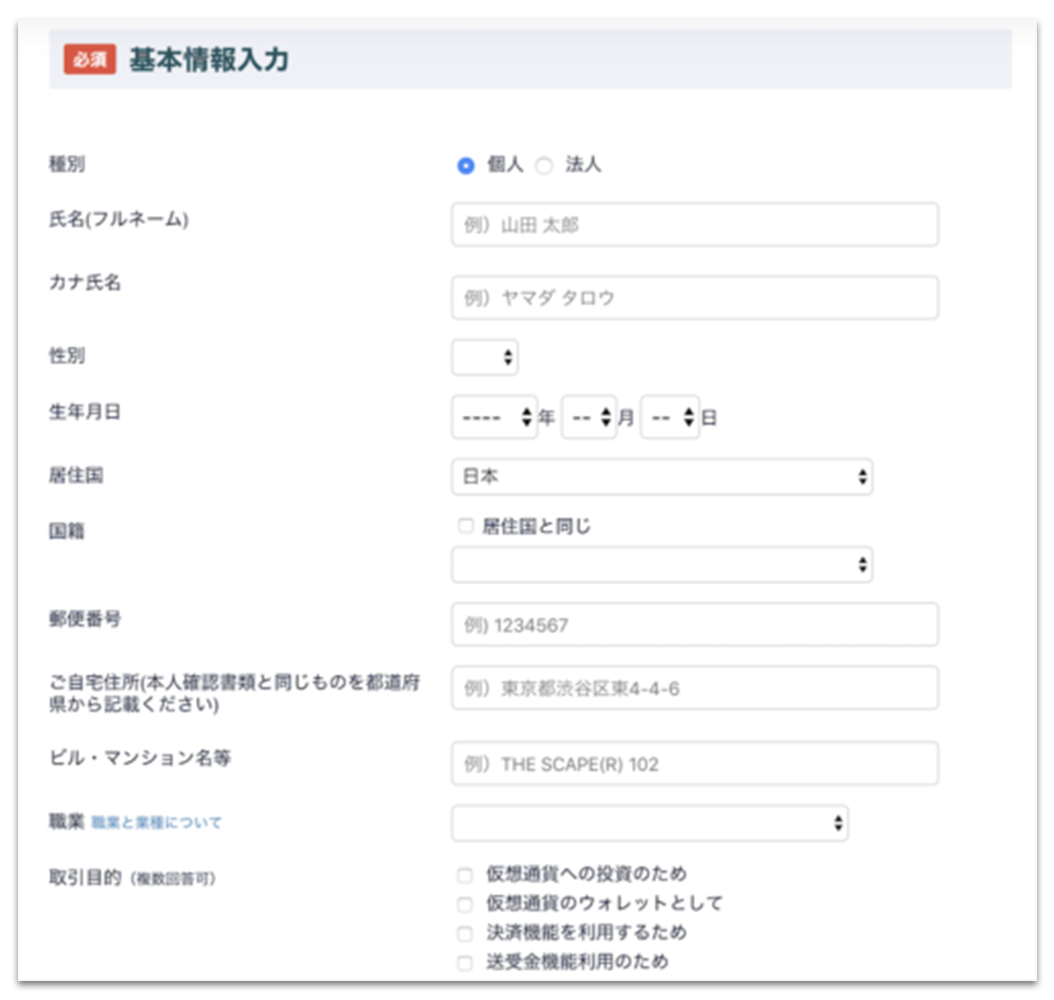Enable 仮想通貨のウォレットとして checkbox

coord(463,903)
